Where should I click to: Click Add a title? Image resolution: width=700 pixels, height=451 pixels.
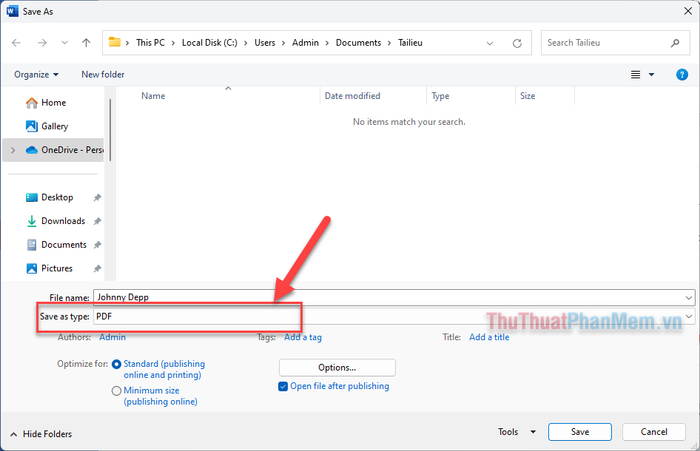tap(489, 337)
